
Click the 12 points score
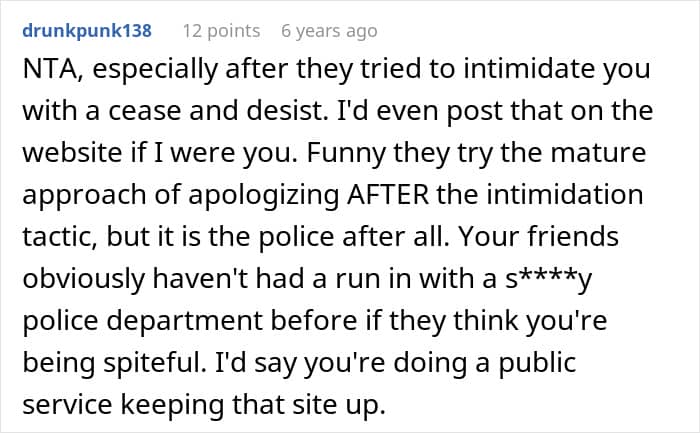tap(221, 31)
